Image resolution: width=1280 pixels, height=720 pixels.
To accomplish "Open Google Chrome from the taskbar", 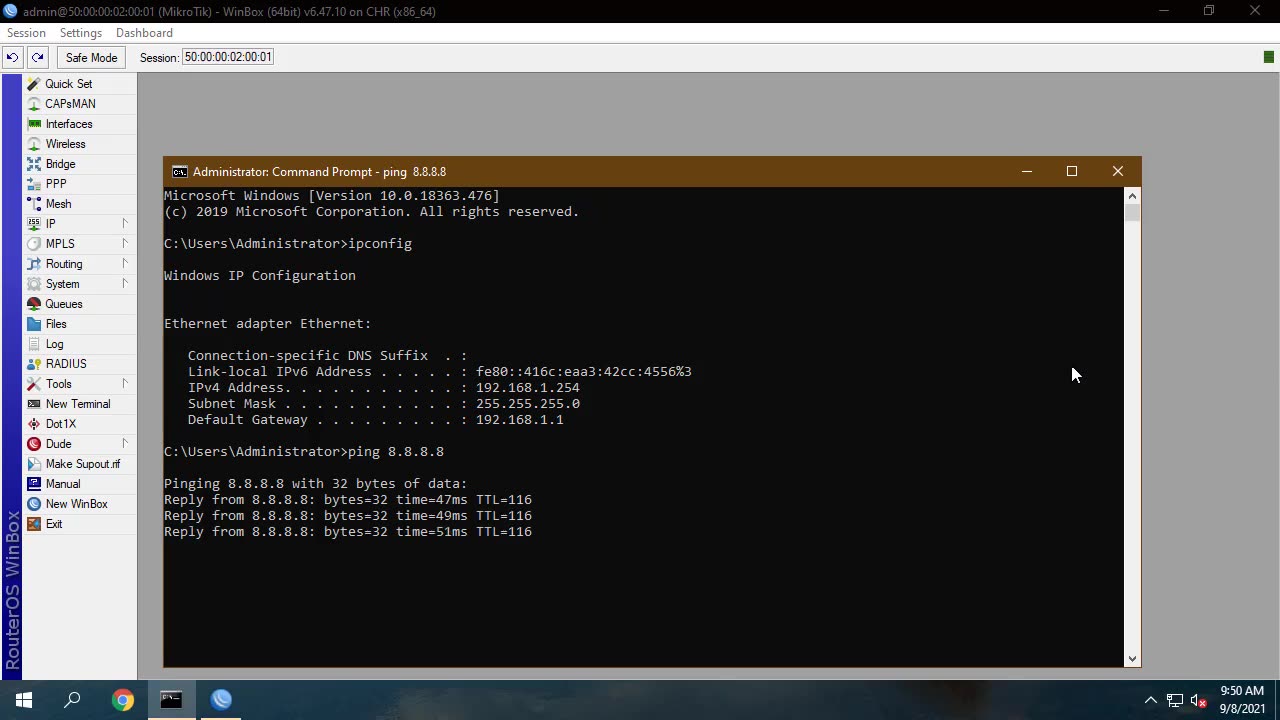I will 122,700.
